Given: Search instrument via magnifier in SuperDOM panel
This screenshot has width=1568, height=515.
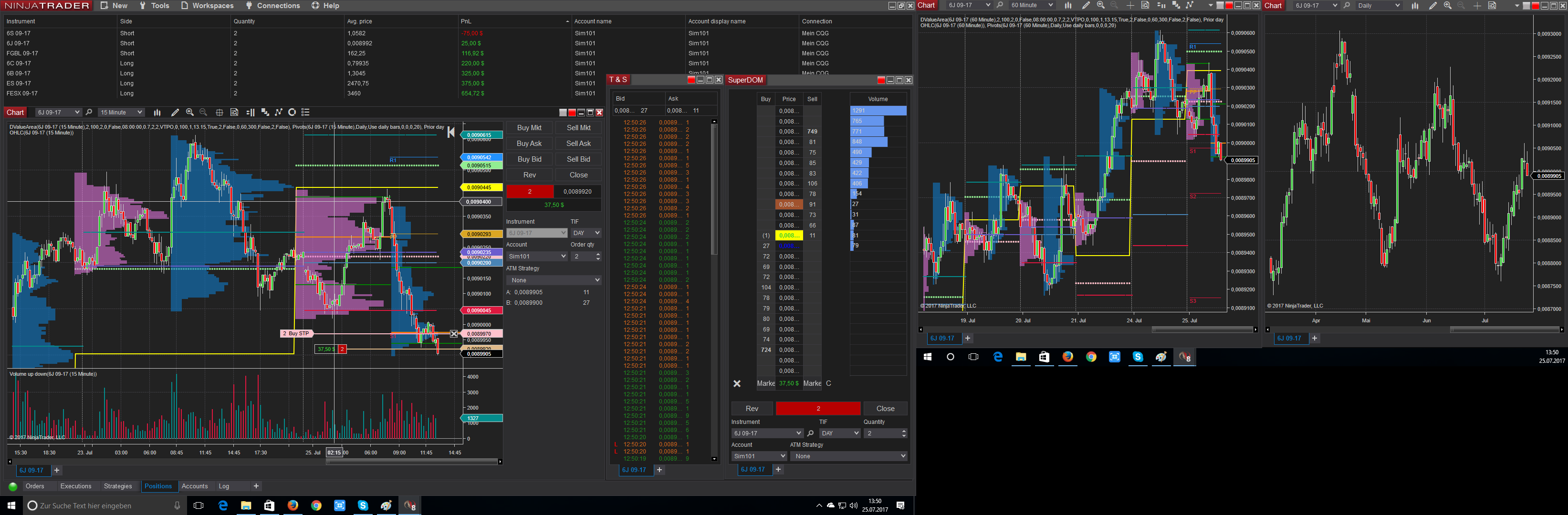Looking at the screenshot, I should click(810, 433).
